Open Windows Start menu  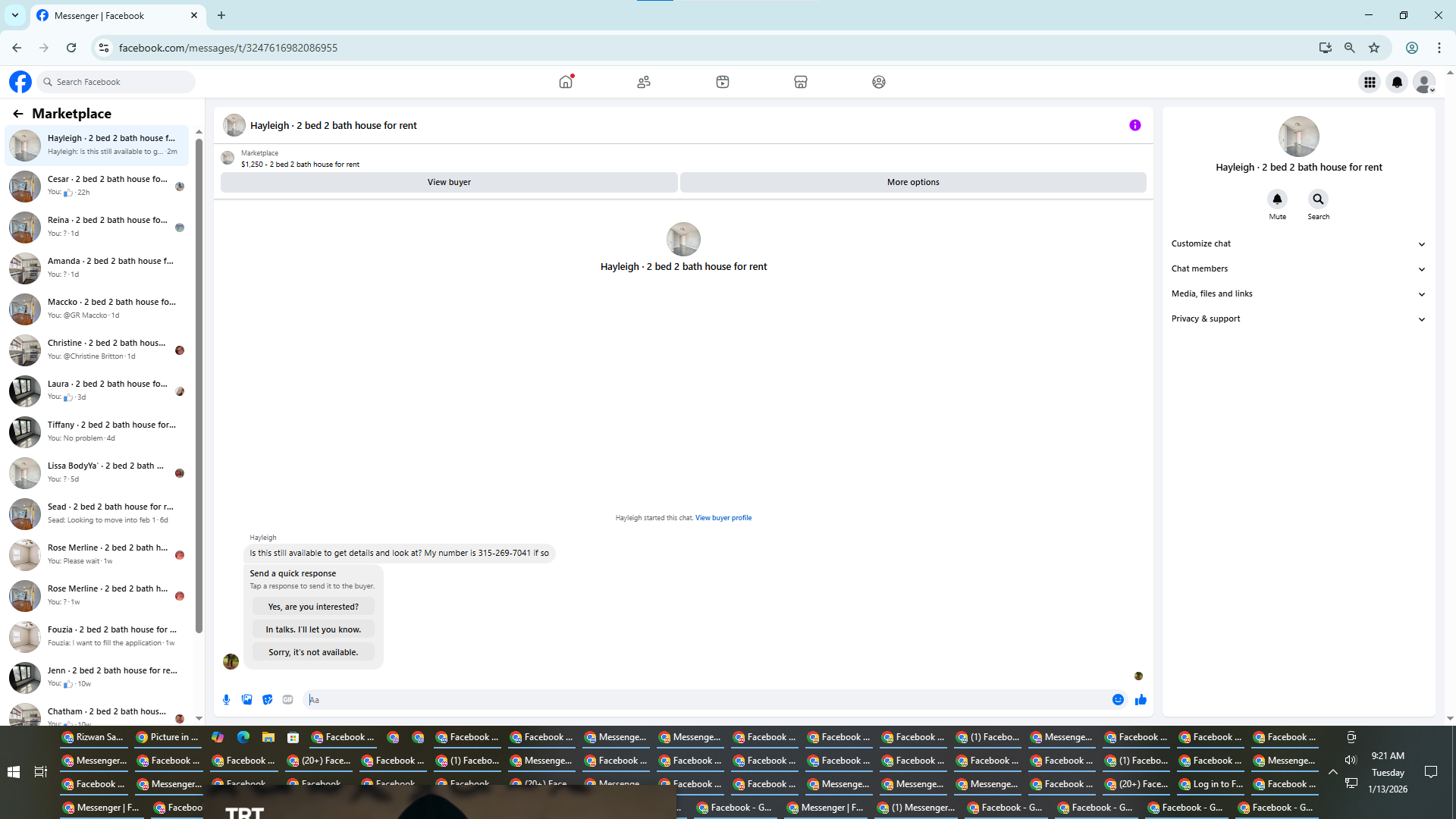point(14,772)
